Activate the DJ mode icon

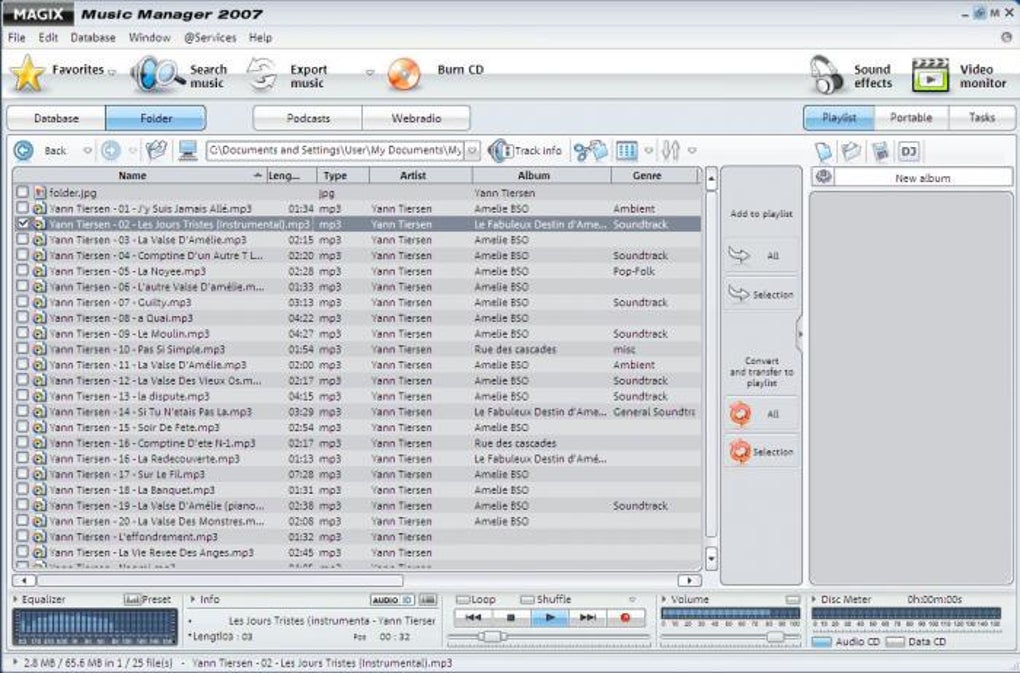point(908,152)
